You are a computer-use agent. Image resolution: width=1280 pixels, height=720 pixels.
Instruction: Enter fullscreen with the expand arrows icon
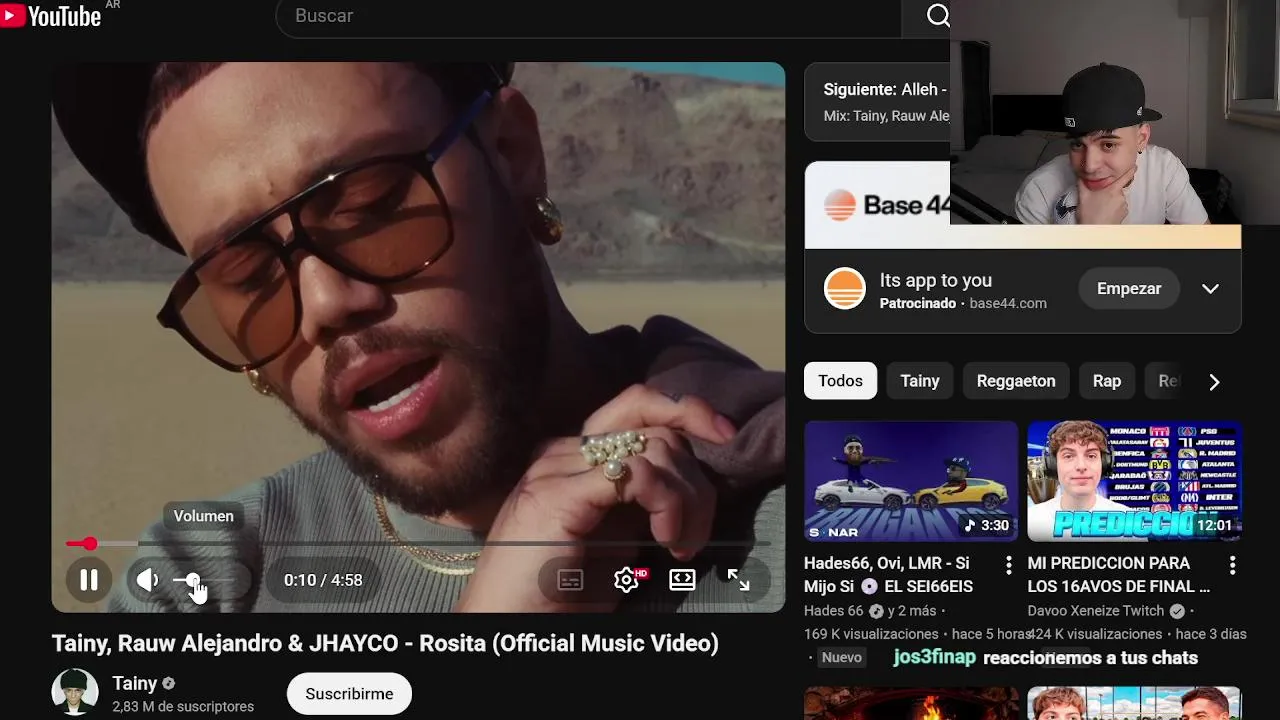tap(738, 580)
